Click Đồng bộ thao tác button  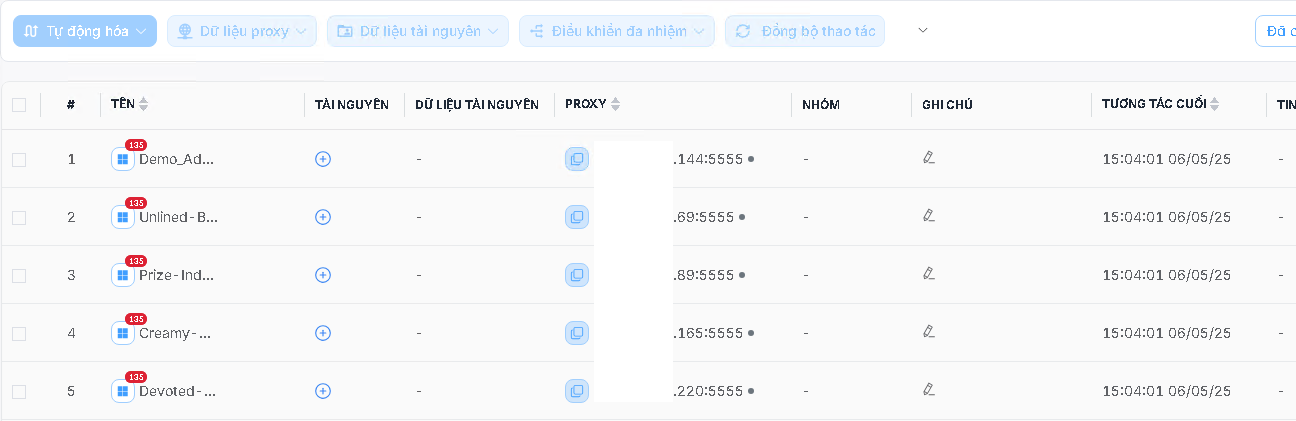click(x=805, y=31)
